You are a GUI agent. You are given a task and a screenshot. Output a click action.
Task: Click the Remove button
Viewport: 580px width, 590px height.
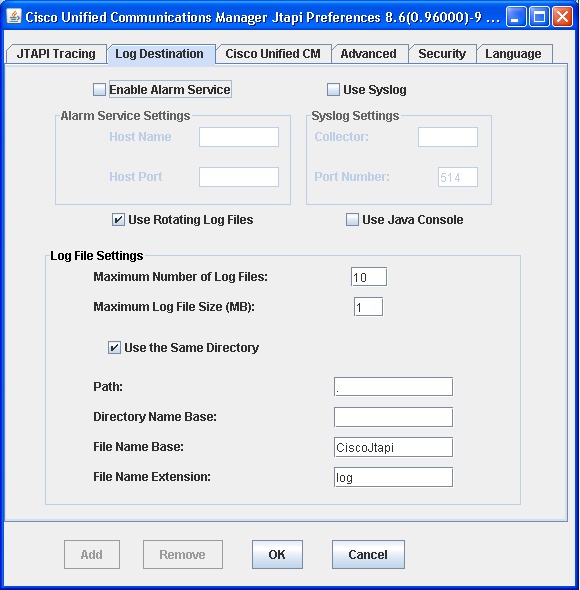183,555
